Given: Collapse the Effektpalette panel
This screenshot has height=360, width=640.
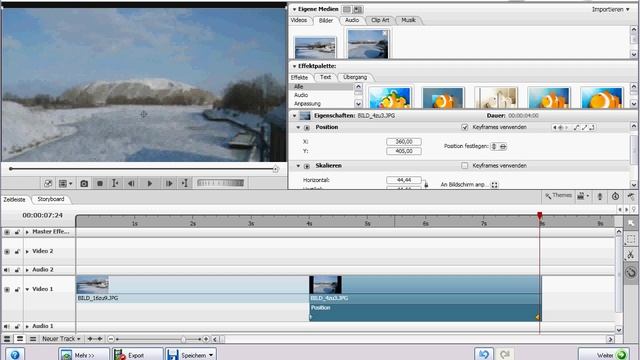Looking at the screenshot, I should pyautogui.click(x=294, y=66).
